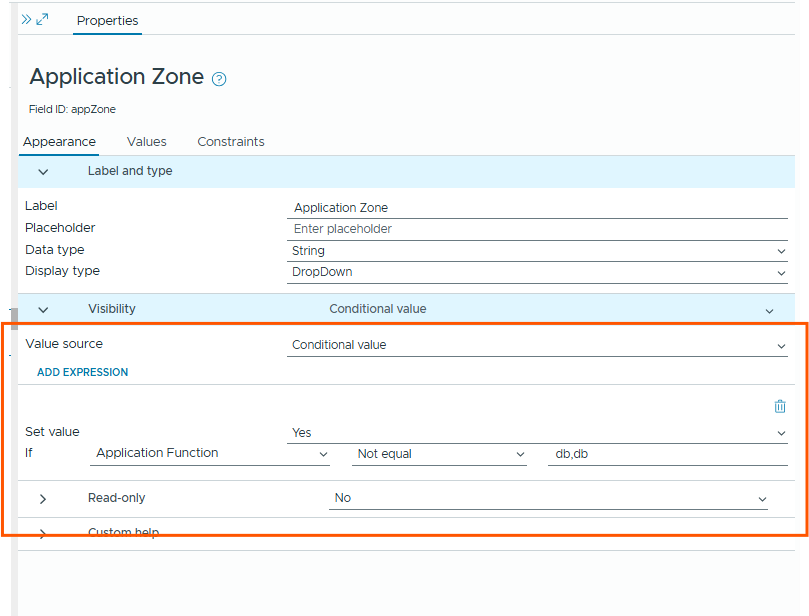Viewport: 809px width, 616px height.
Task: Select the Properties tab
Action: pos(107,20)
